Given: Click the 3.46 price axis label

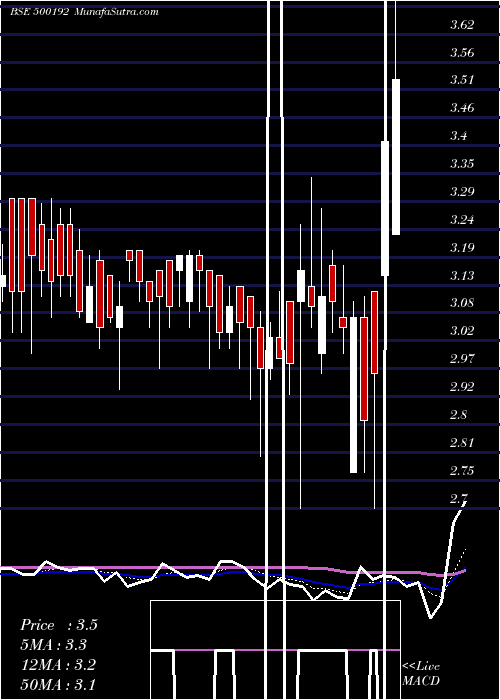Looking at the screenshot, I should [x=462, y=108].
